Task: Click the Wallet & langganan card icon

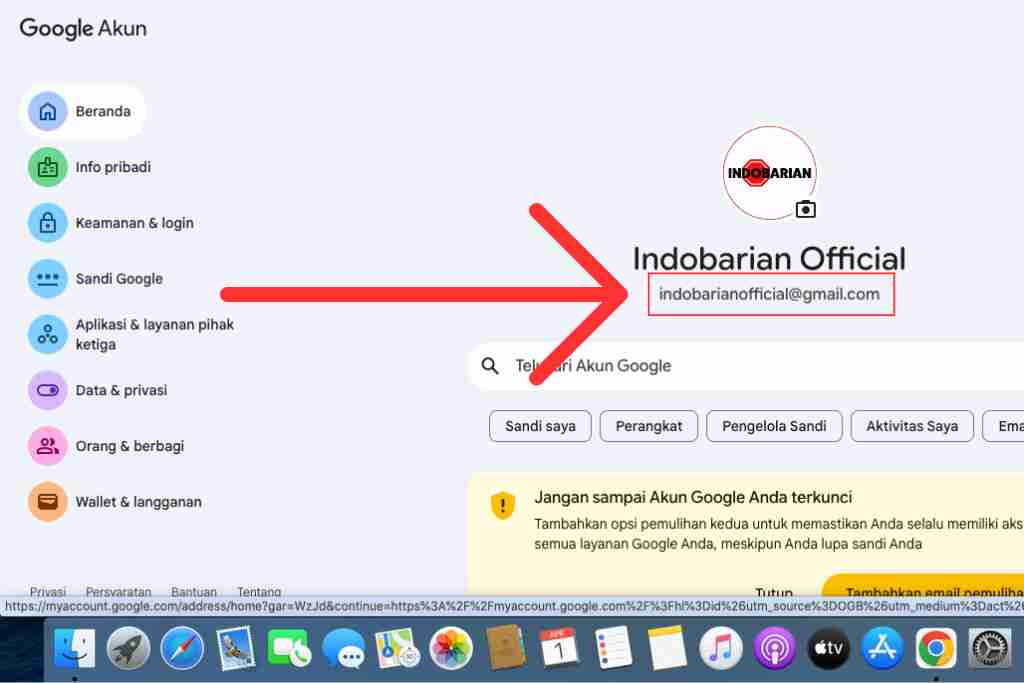Action: point(47,502)
